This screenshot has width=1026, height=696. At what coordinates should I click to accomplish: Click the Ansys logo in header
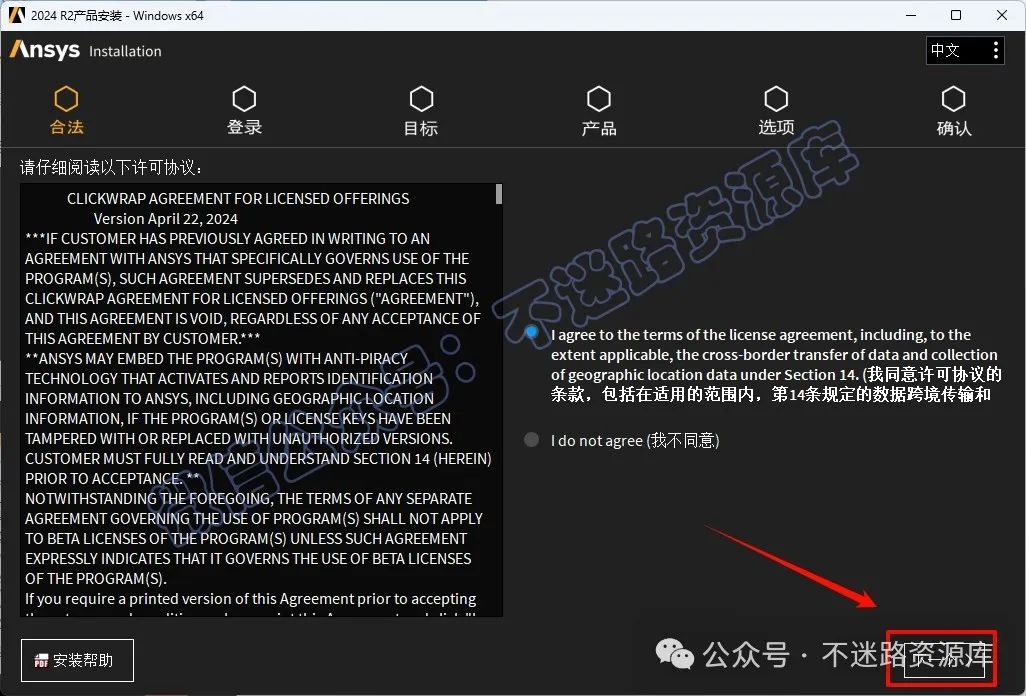(44, 50)
